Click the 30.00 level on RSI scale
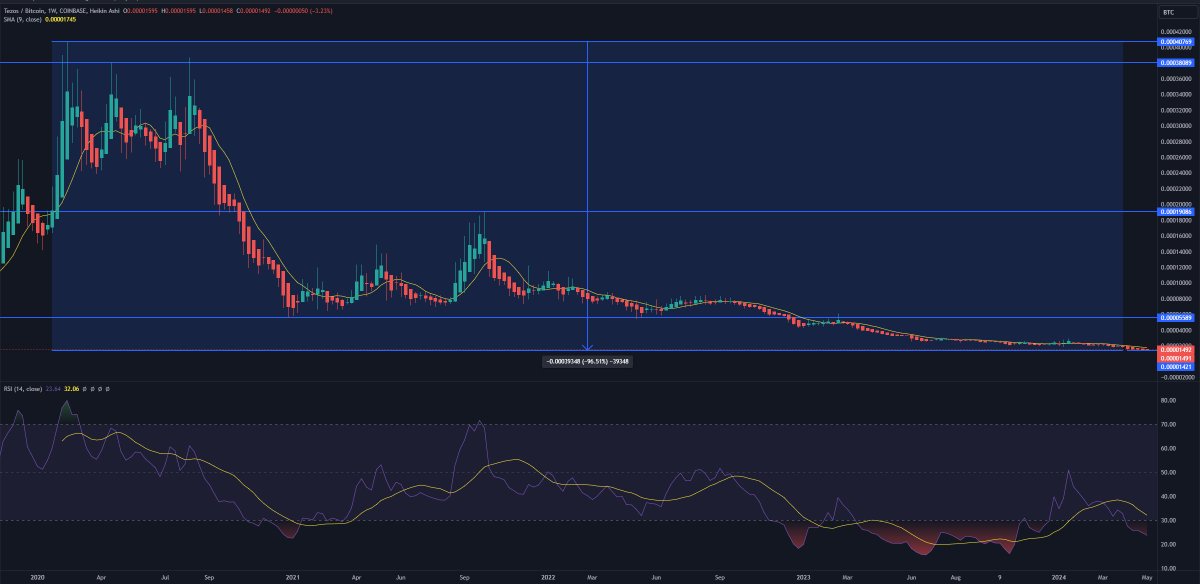 (x=1169, y=521)
